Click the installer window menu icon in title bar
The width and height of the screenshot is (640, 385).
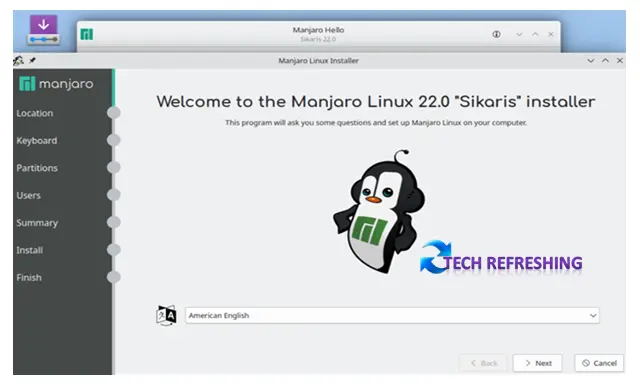pos(18,61)
